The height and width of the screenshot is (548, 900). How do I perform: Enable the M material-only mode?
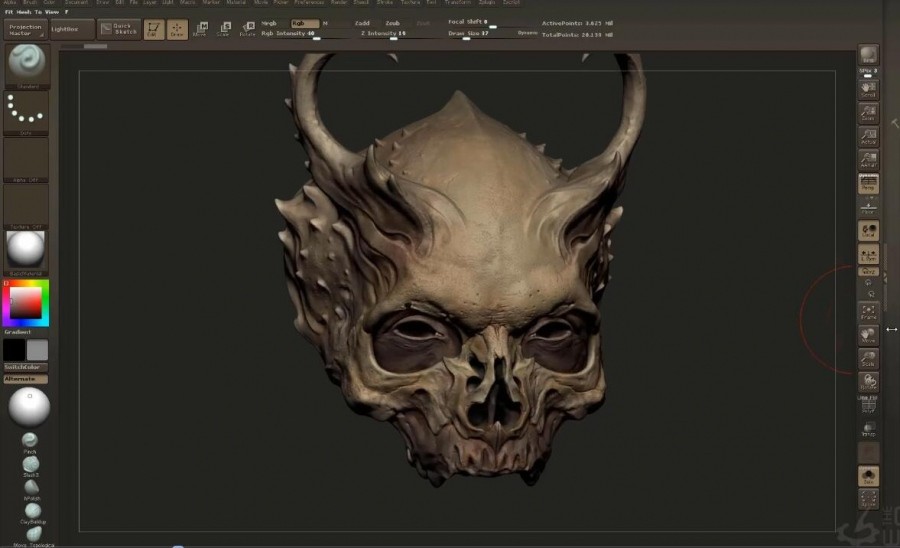pyautogui.click(x=325, y=24)
